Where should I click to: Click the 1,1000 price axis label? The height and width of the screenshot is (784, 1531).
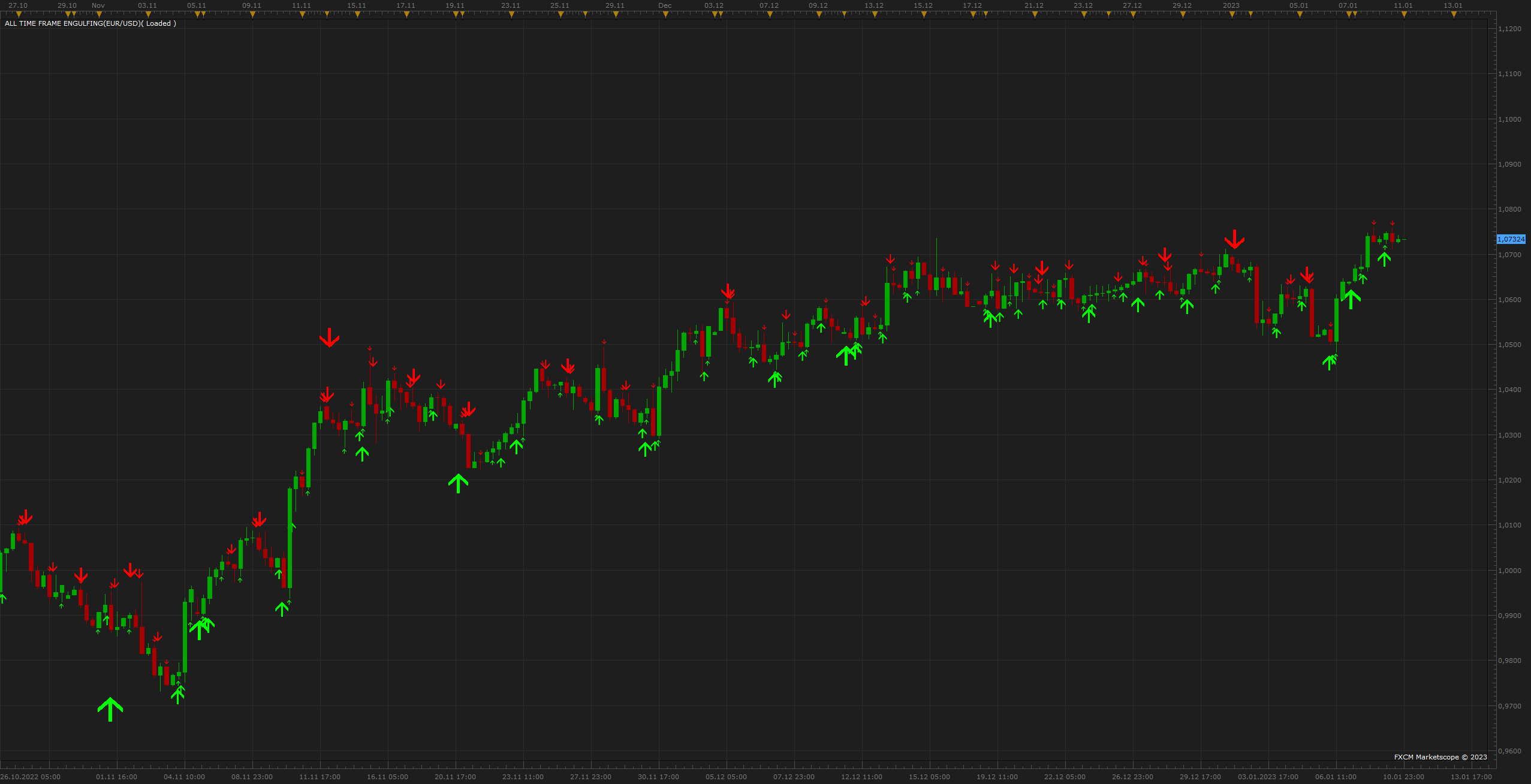point(1509,119)
